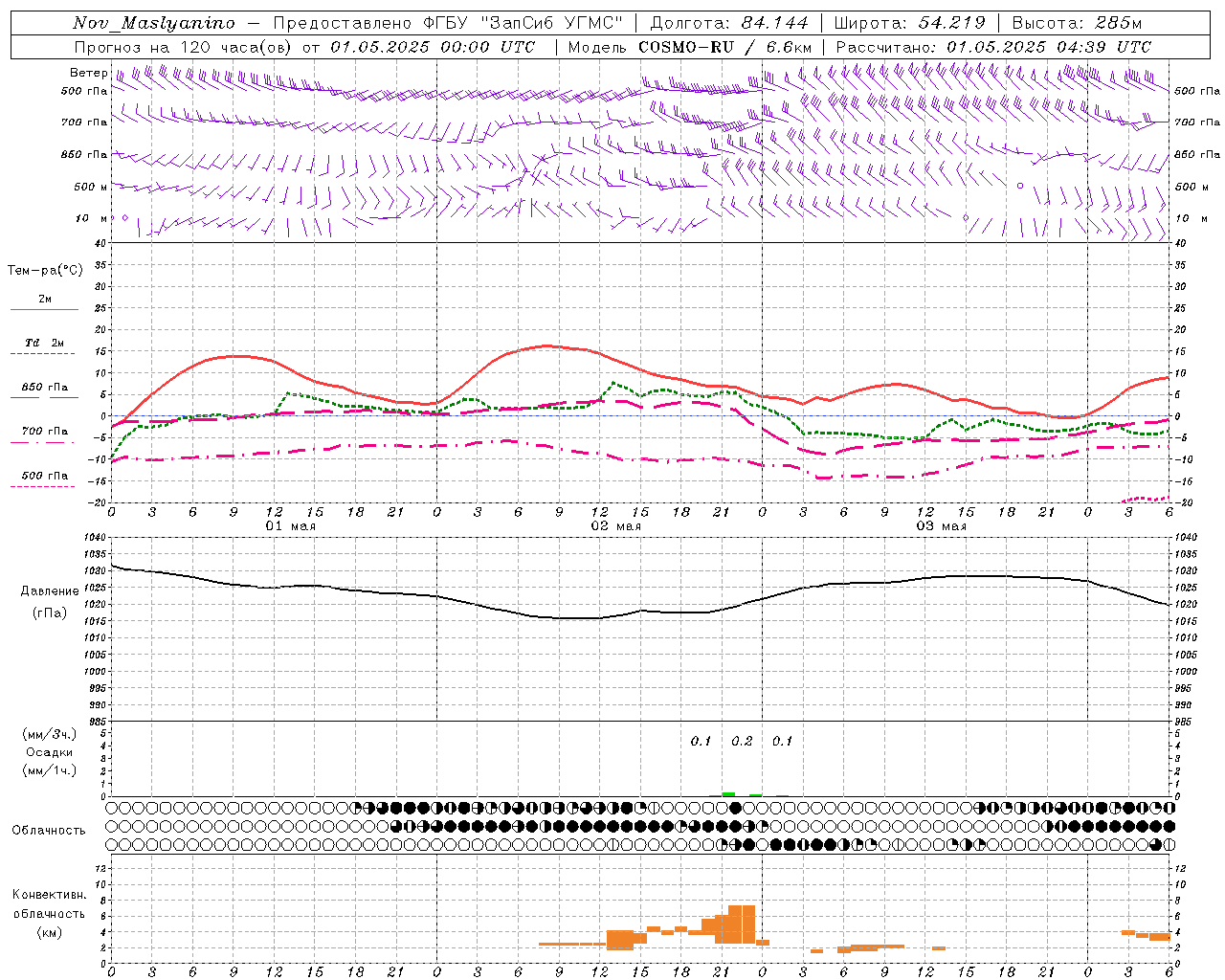Click the tallest green precipitation bar
Viewport: 1225px width, 980px height.
[x=728, y=794]
